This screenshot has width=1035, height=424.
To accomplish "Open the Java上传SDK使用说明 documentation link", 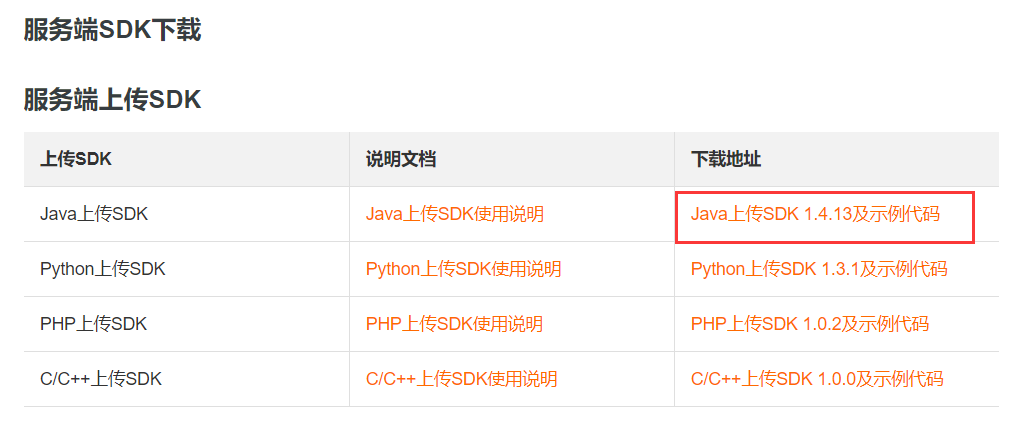I will 454,214.
